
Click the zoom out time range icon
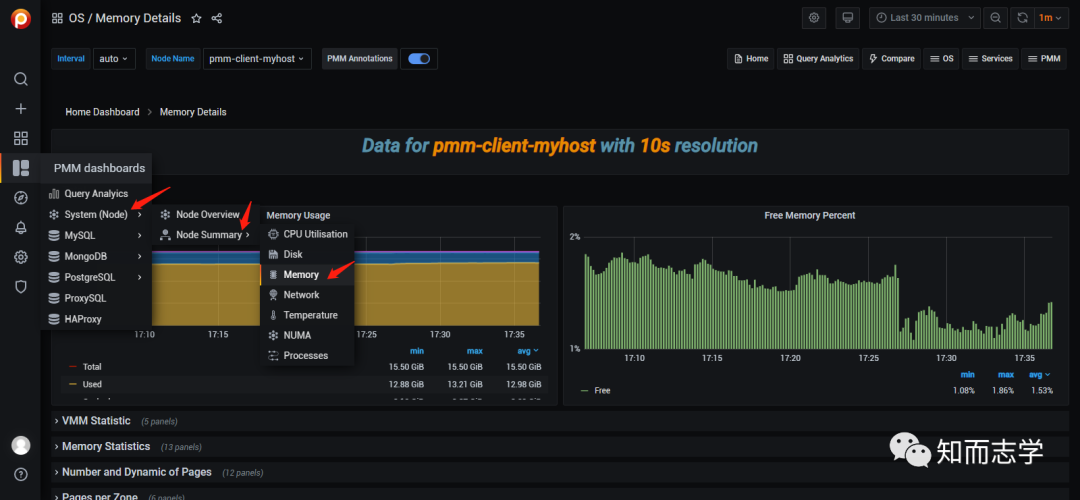click(x=995, y=18)
